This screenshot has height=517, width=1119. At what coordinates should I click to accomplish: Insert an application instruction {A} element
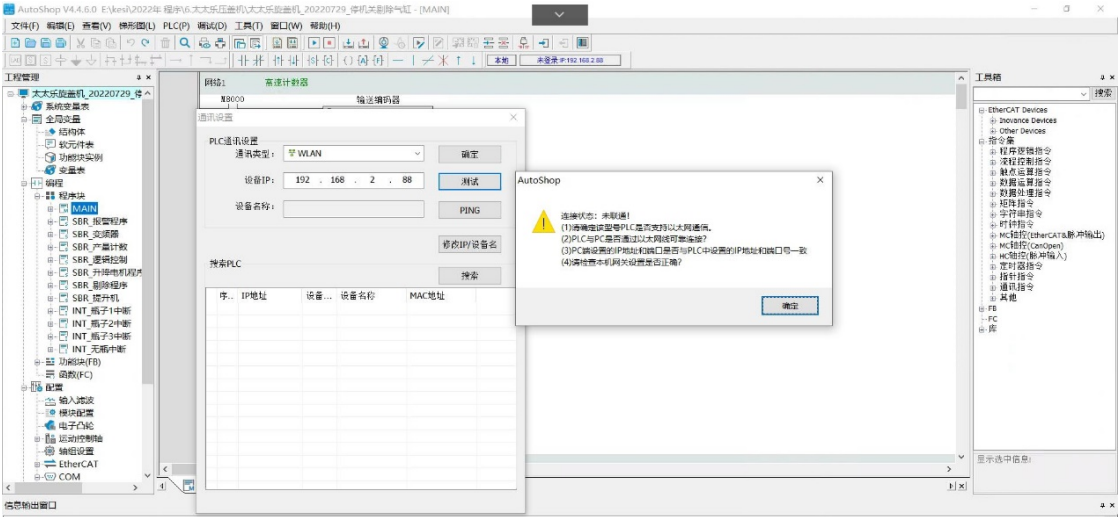click(x=363, y=61)
